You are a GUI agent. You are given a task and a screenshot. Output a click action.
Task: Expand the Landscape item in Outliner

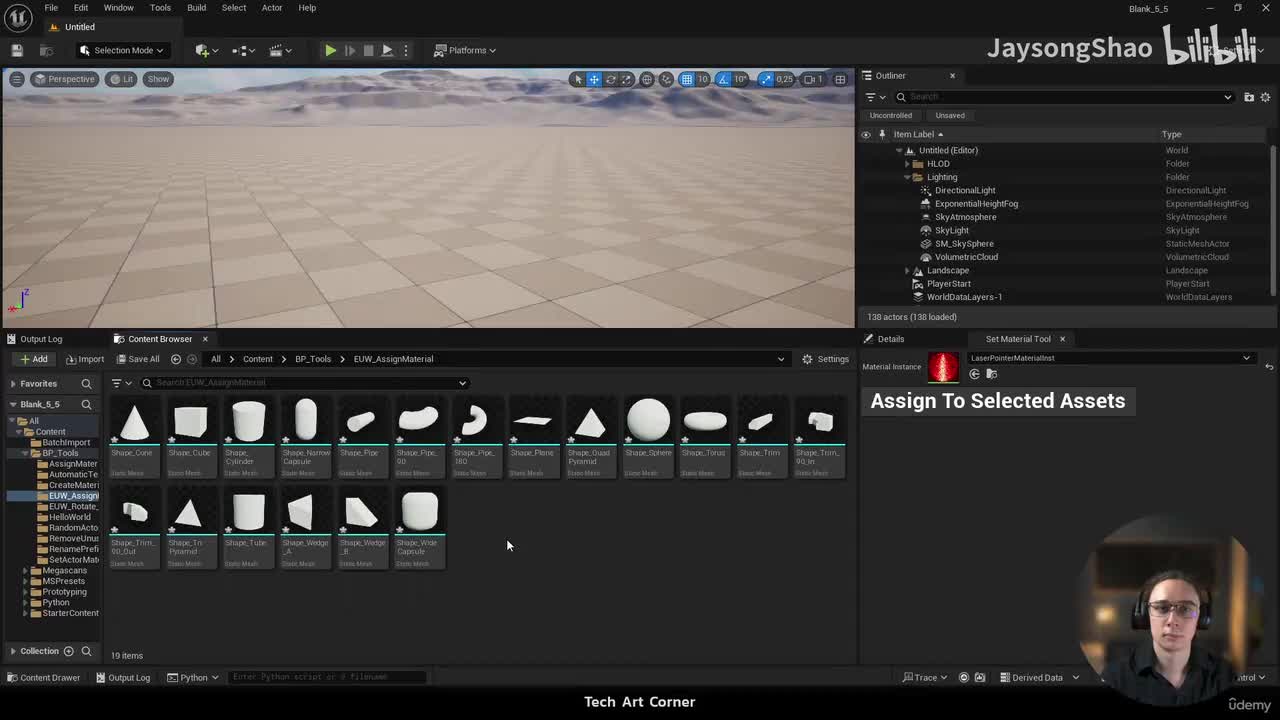[907, 271]
